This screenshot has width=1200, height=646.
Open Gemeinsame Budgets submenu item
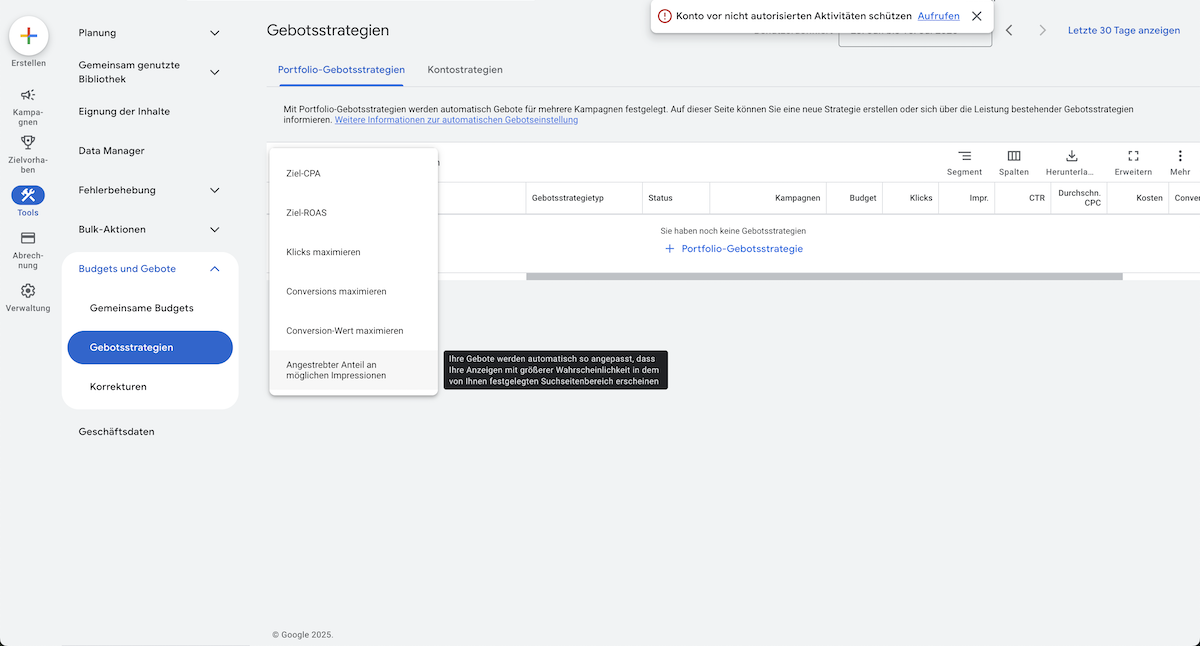[142, 308]
